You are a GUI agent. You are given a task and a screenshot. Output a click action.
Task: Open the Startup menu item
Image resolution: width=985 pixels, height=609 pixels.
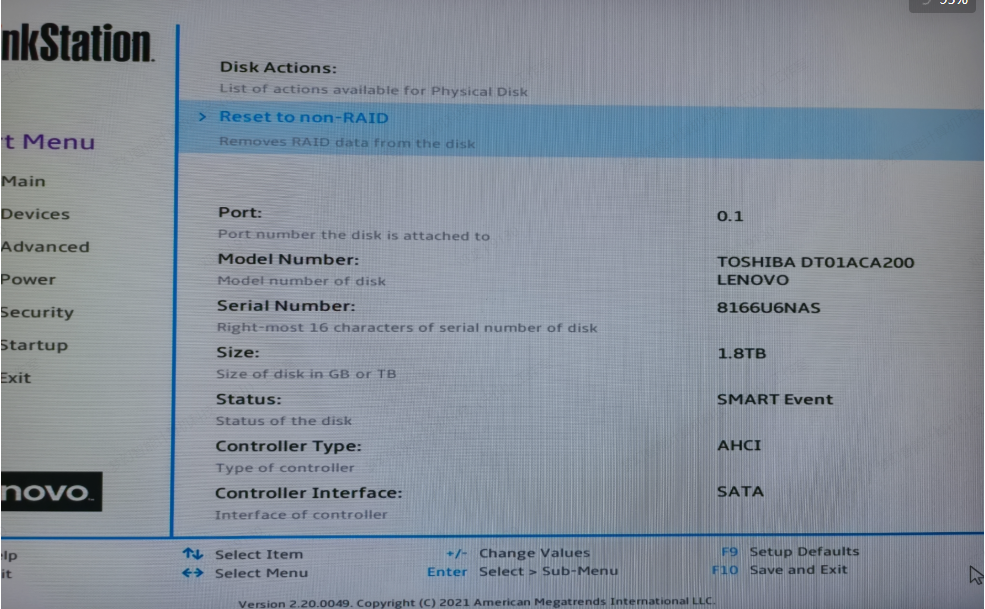[34, 345]
